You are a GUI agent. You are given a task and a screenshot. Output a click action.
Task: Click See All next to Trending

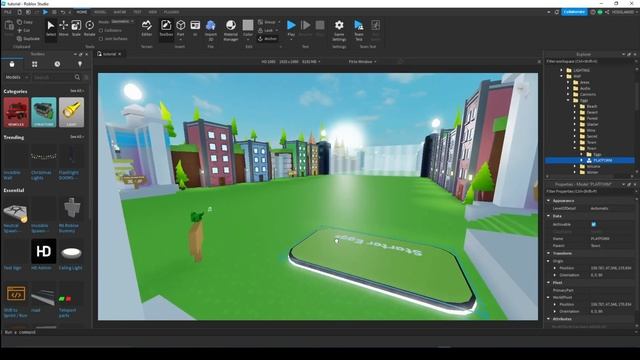[76, 137]
